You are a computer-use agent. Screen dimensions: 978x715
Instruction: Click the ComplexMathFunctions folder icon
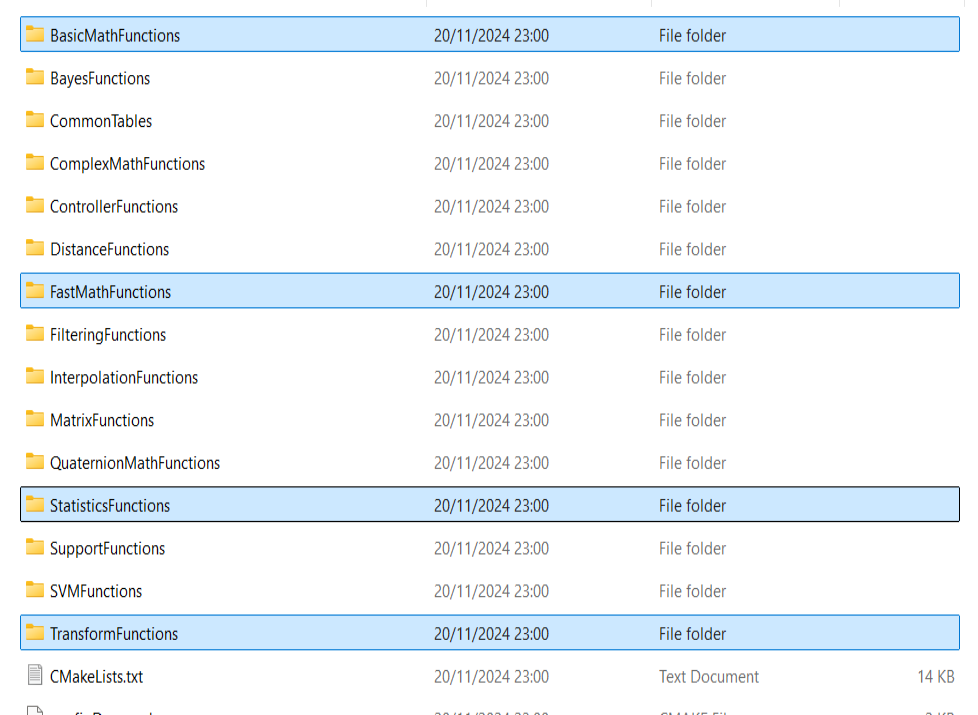click(35, 164)
